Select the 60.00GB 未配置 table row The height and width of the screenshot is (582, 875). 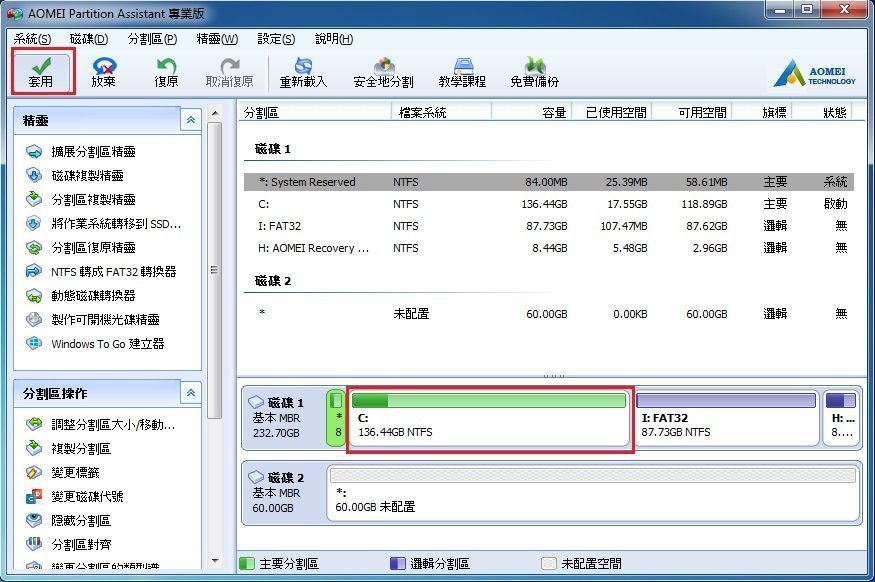click(x=549, y=314)
